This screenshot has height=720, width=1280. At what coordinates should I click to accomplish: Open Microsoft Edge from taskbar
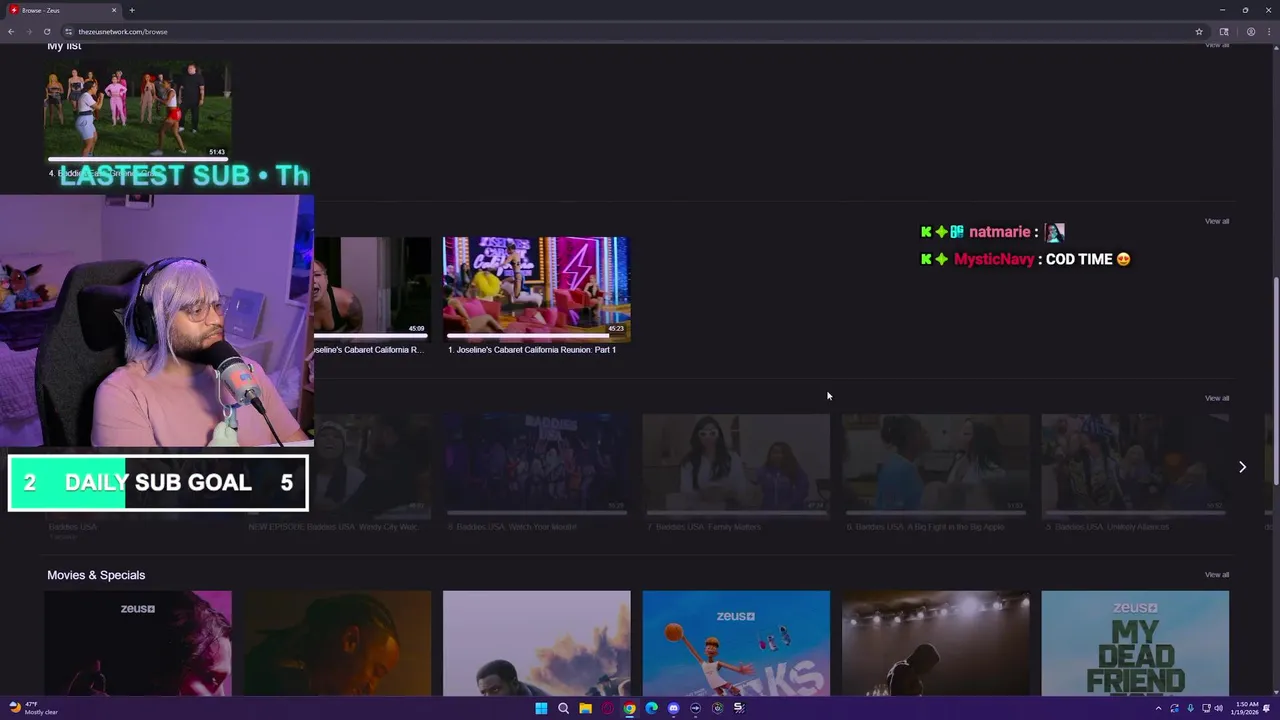point(651,708)
